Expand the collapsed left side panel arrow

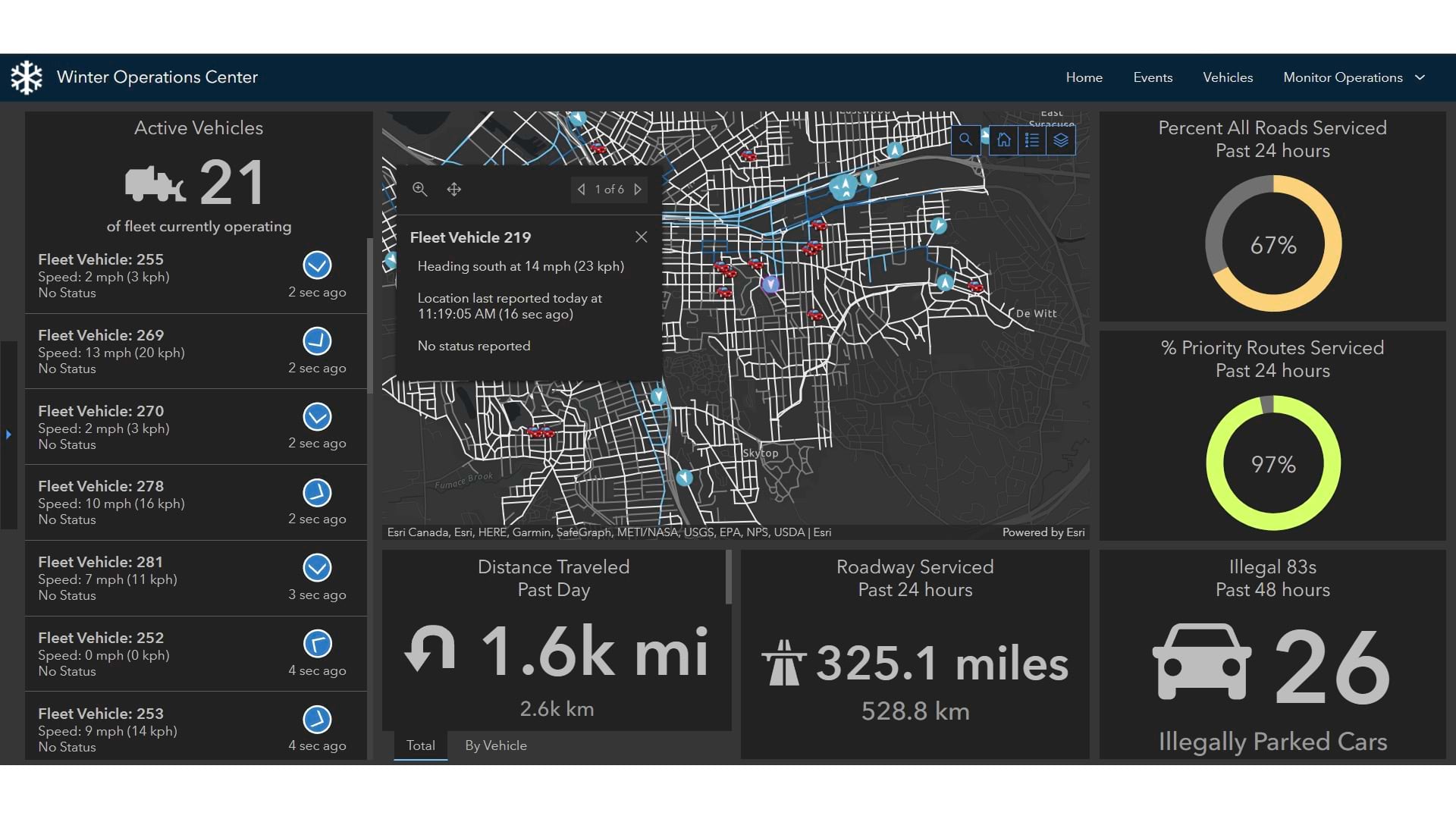click(x=8, y=435)
